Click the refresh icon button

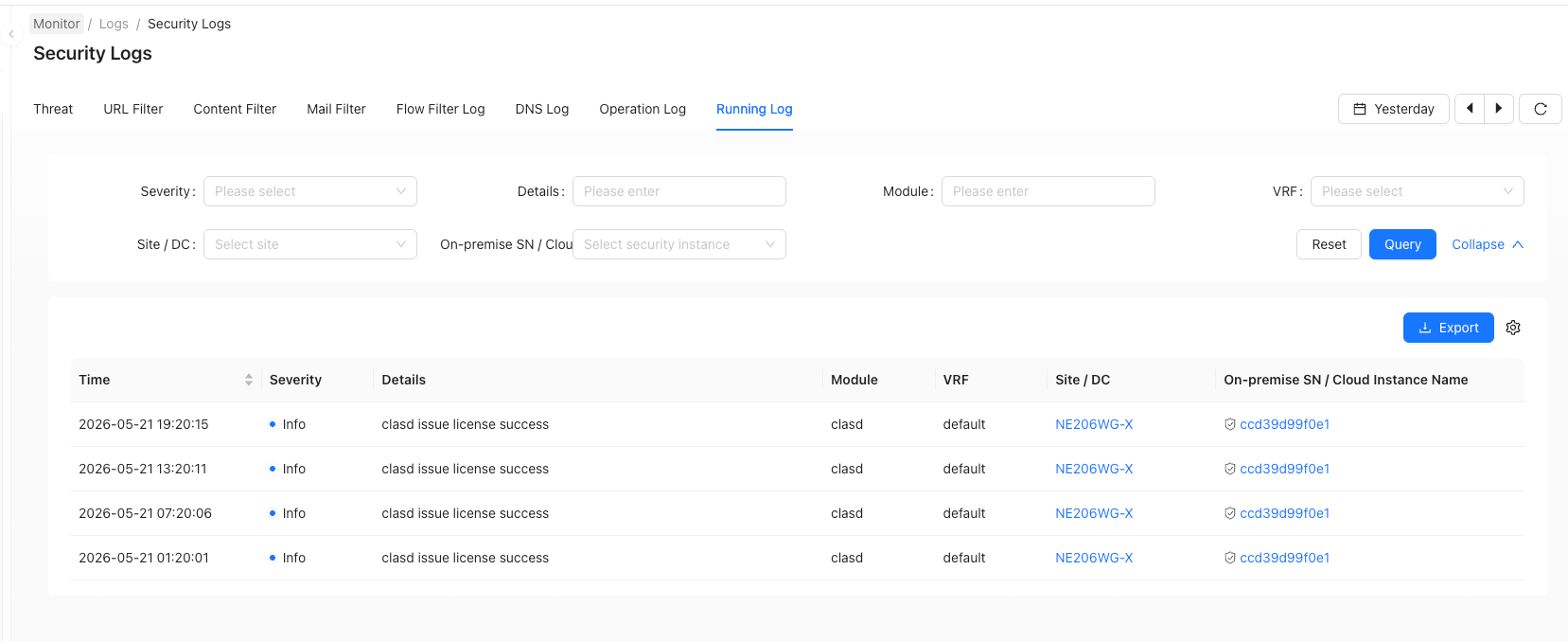pos(1540,109)
